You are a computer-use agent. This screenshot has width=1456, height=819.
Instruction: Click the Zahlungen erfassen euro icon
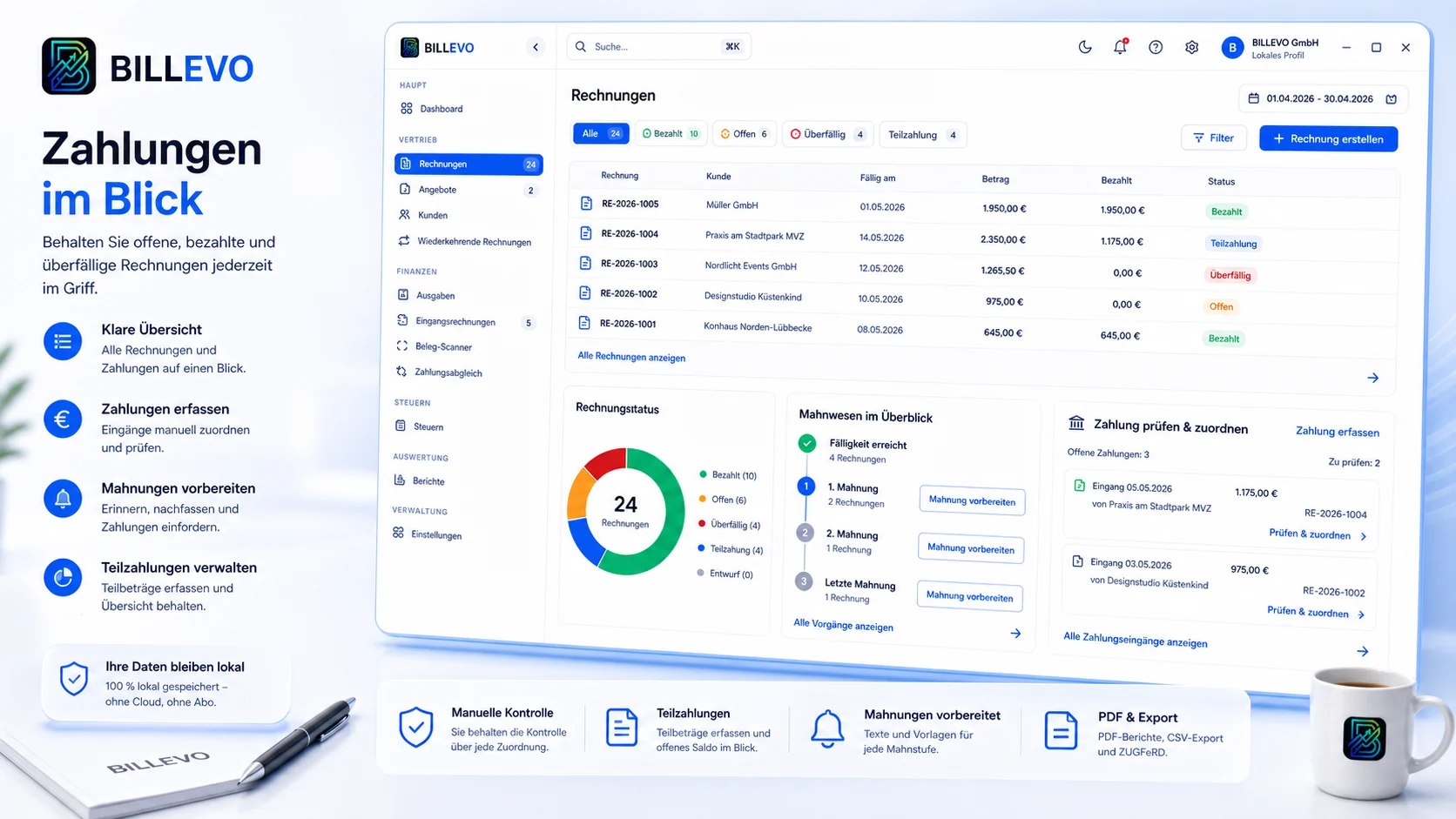click(63, 420)
